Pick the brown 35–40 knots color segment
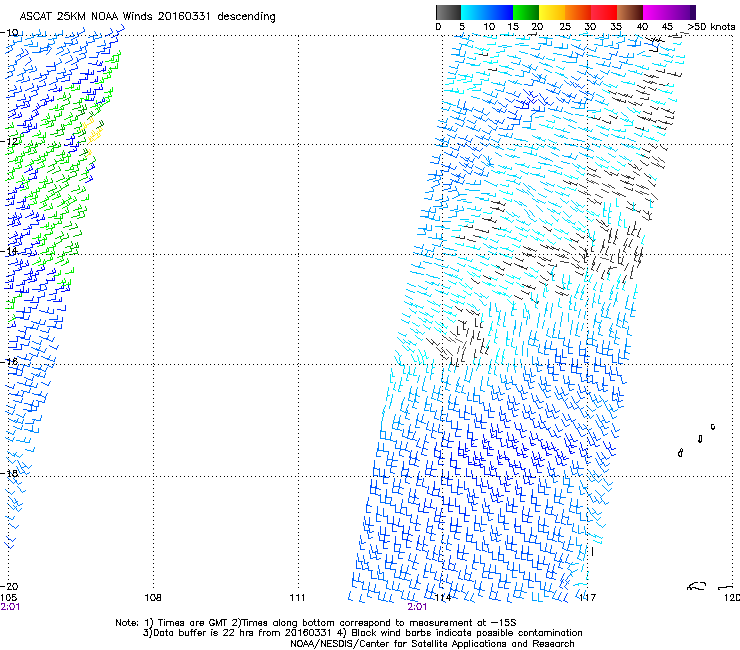The height and width of the screenshot is (650, 740). point(630,12)
